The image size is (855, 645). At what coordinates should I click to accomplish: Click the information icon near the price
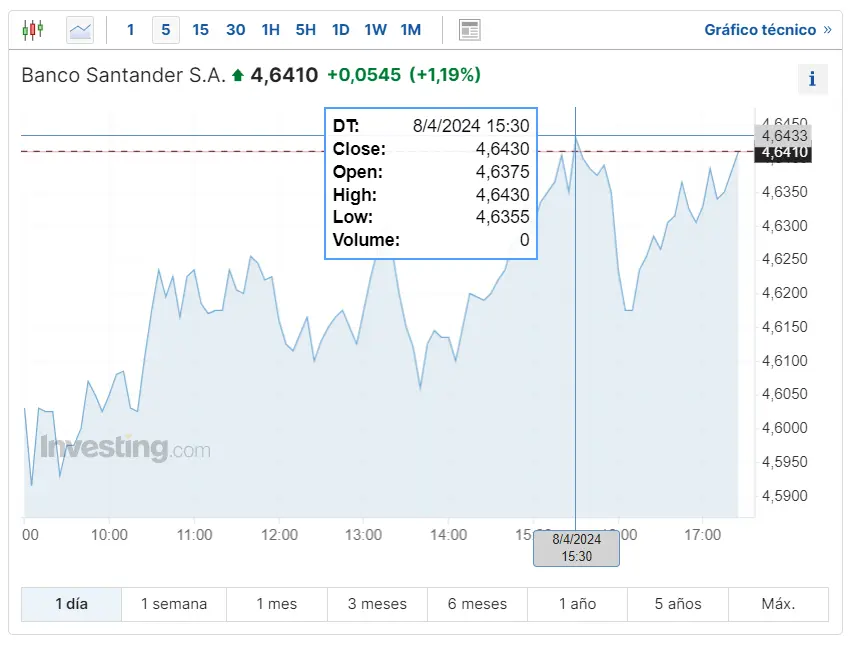click(x=812, y=79)
